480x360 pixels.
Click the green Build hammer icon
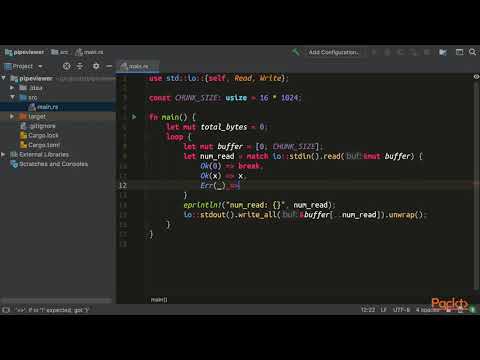pyautogui.click(x=295, y=52)
